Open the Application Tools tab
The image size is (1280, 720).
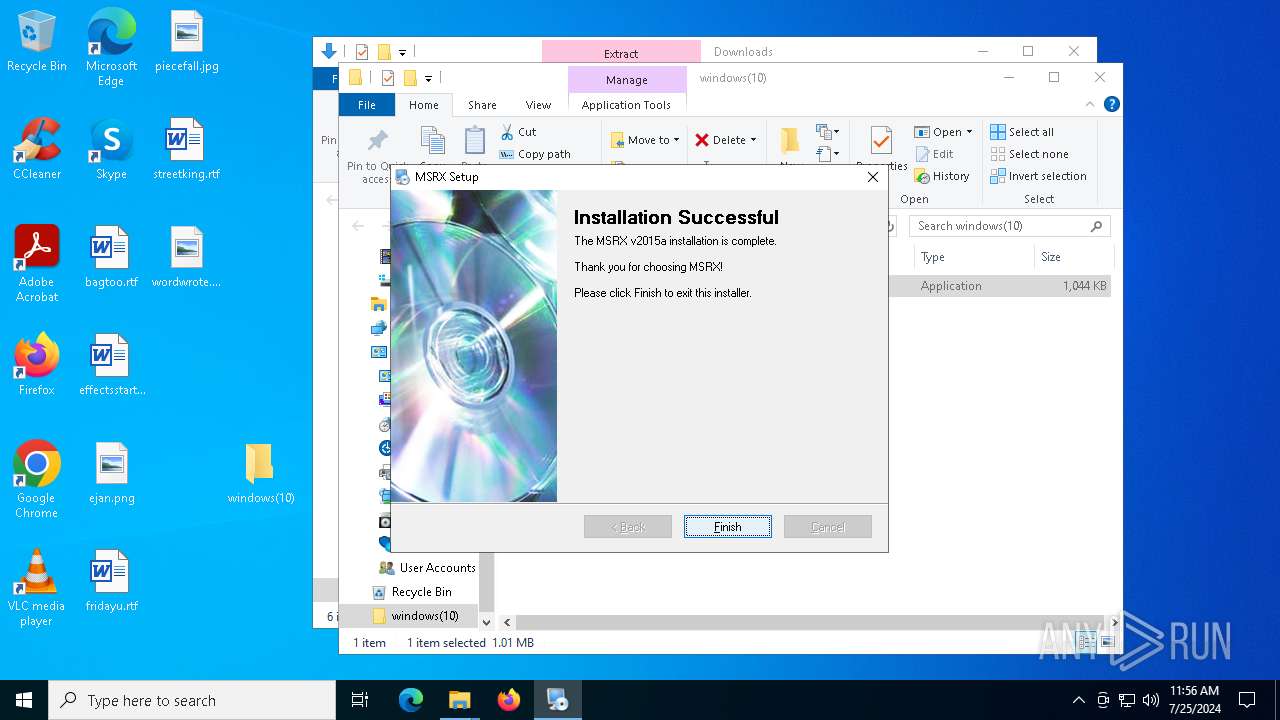pyautogui.click(x=627, y=105)
